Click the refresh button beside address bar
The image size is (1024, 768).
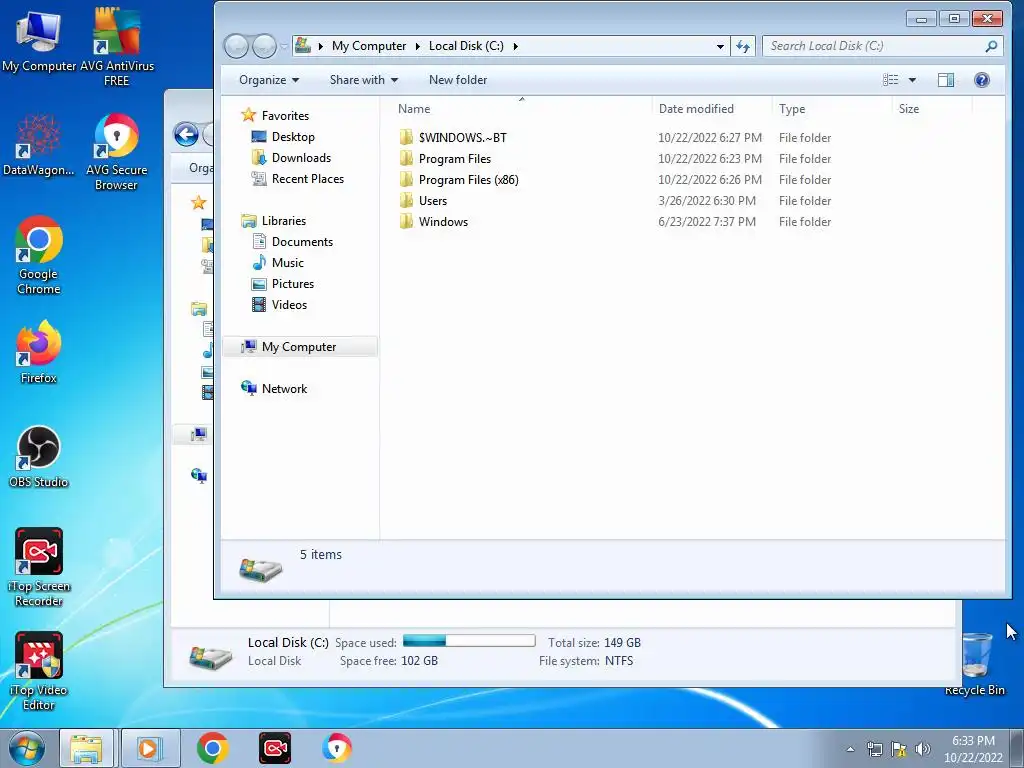coord(743,46)
